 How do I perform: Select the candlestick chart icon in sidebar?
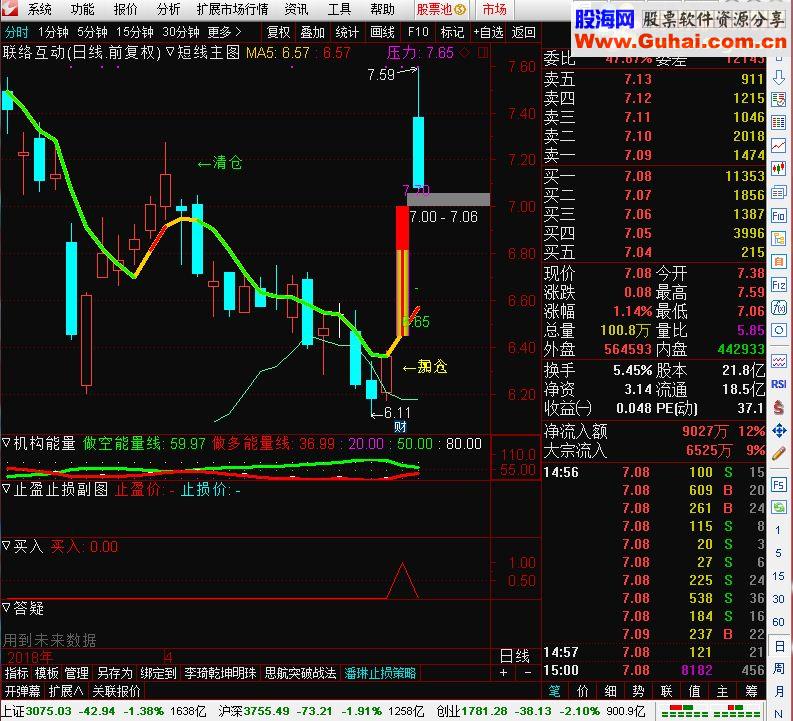click(779, 168)
